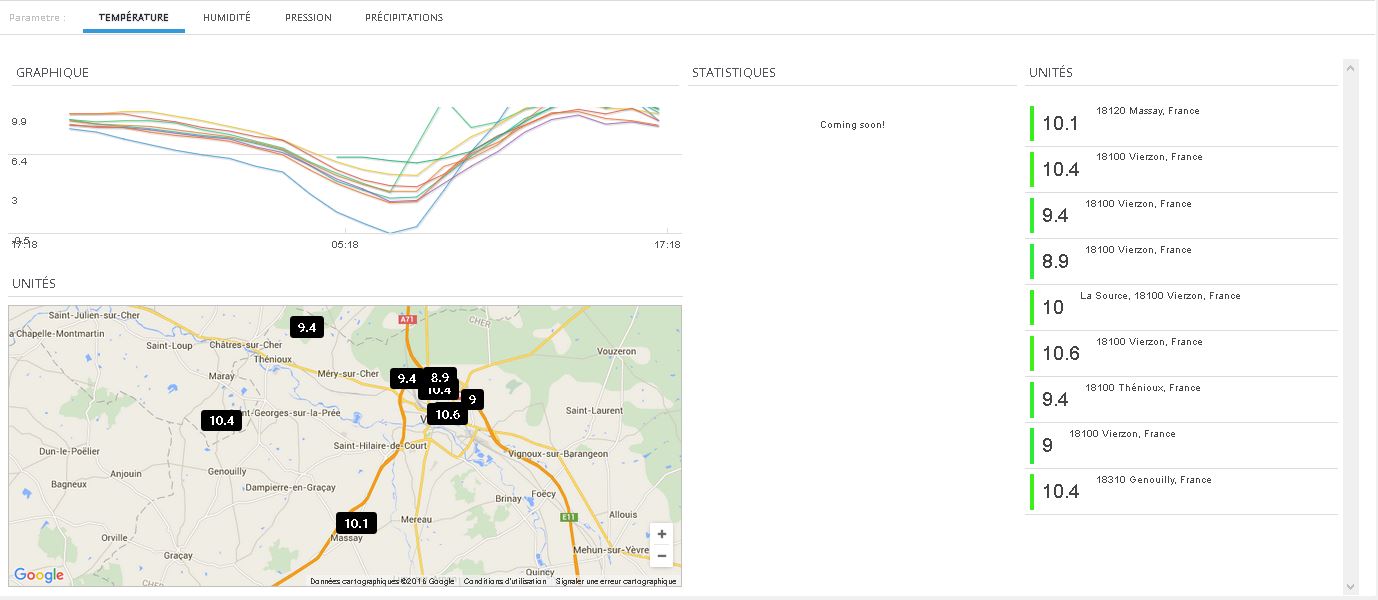
Task: Click Vignoux-sur-Barangeon label on map
Action: pyautogui.click(x=558, y=454)
